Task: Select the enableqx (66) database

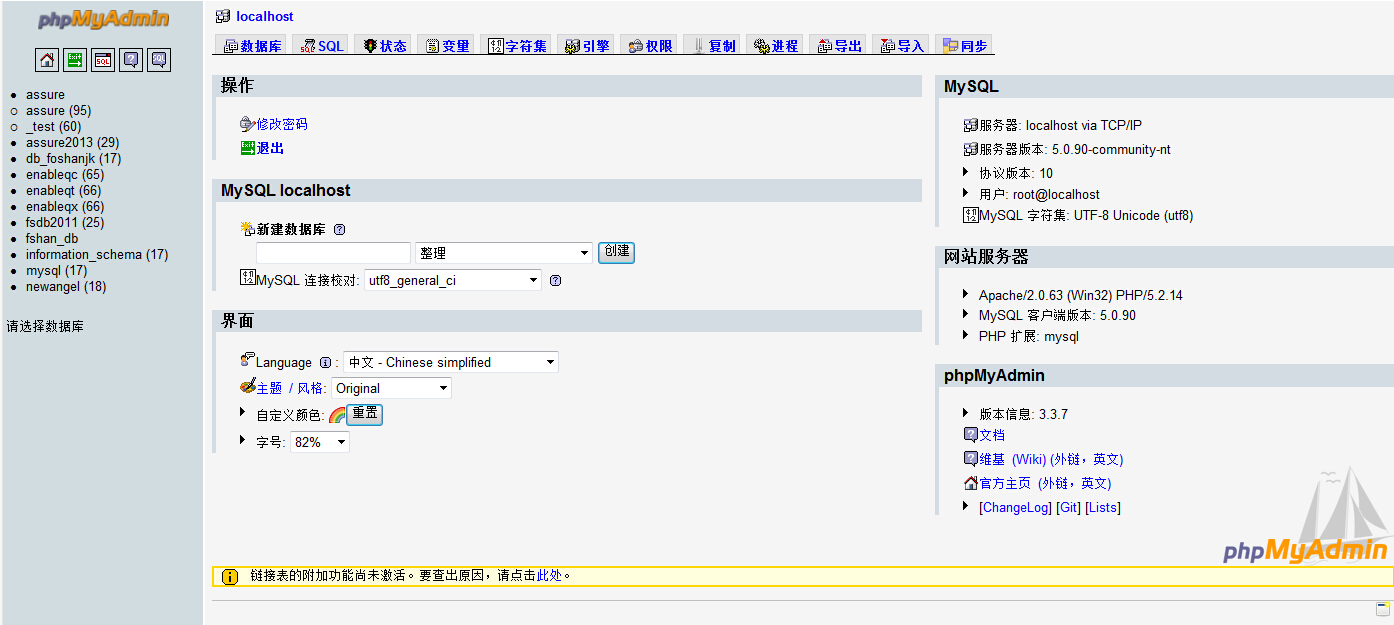Action: tap(65, 207)
